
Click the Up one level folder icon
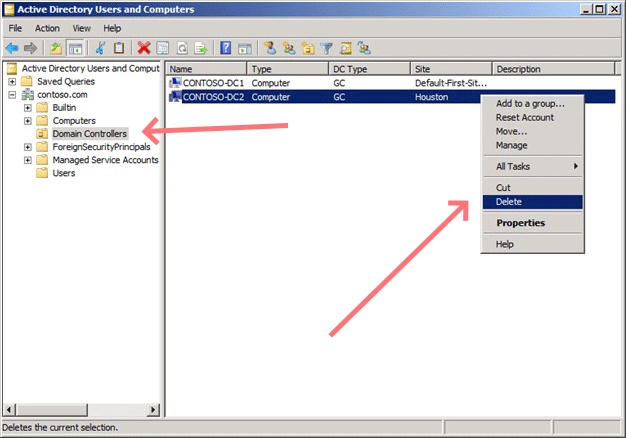[57, 47]
